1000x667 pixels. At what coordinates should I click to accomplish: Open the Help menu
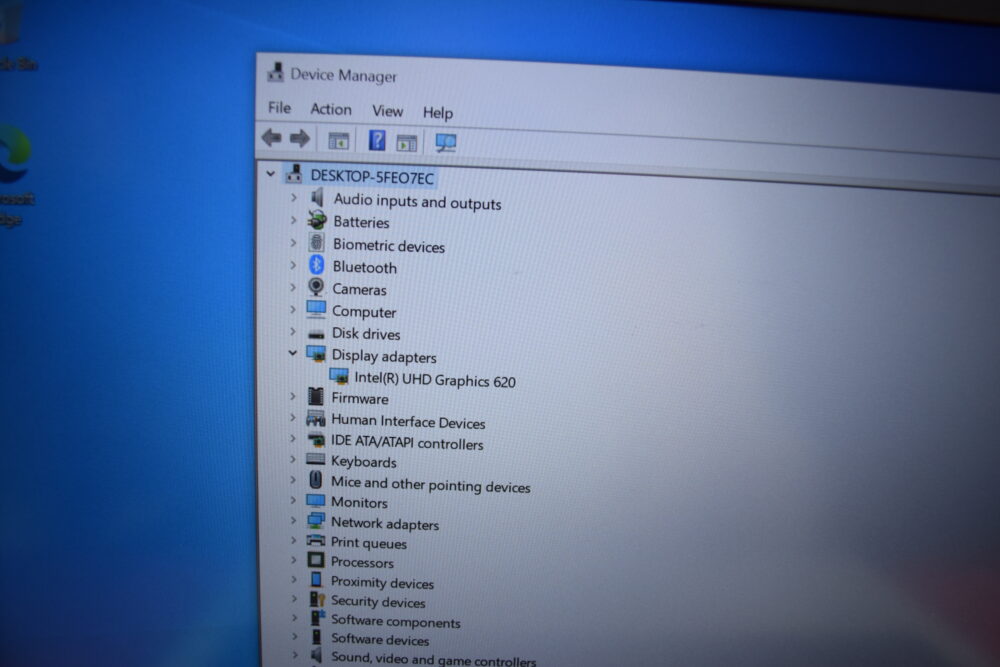point(438,113)
